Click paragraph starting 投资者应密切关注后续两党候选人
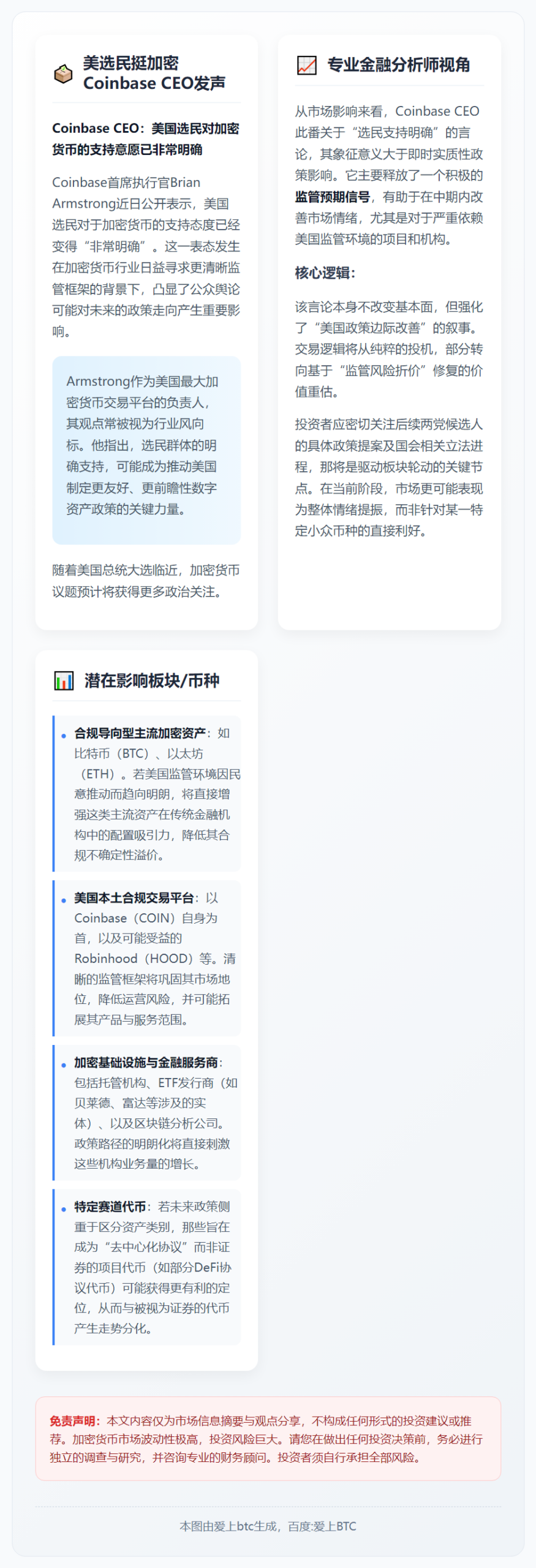The height and width of the screenshot is (1568, 536). click(x=389, y=478)
